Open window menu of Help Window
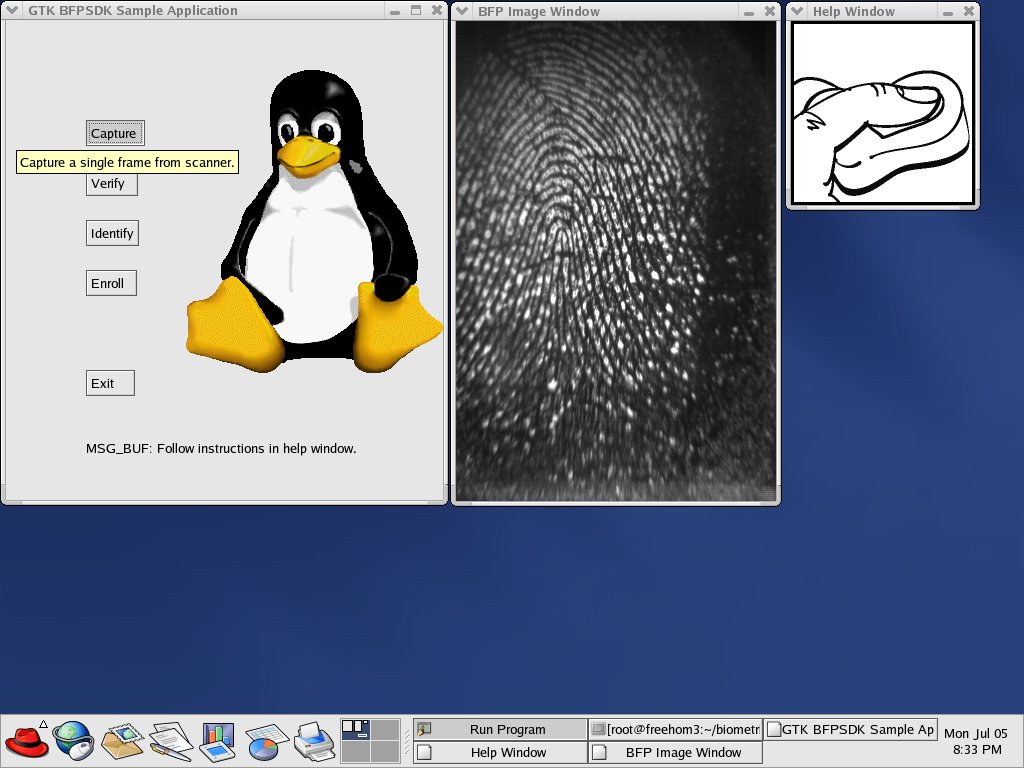Screen dimensions: 1024x768 click(799, 11)
